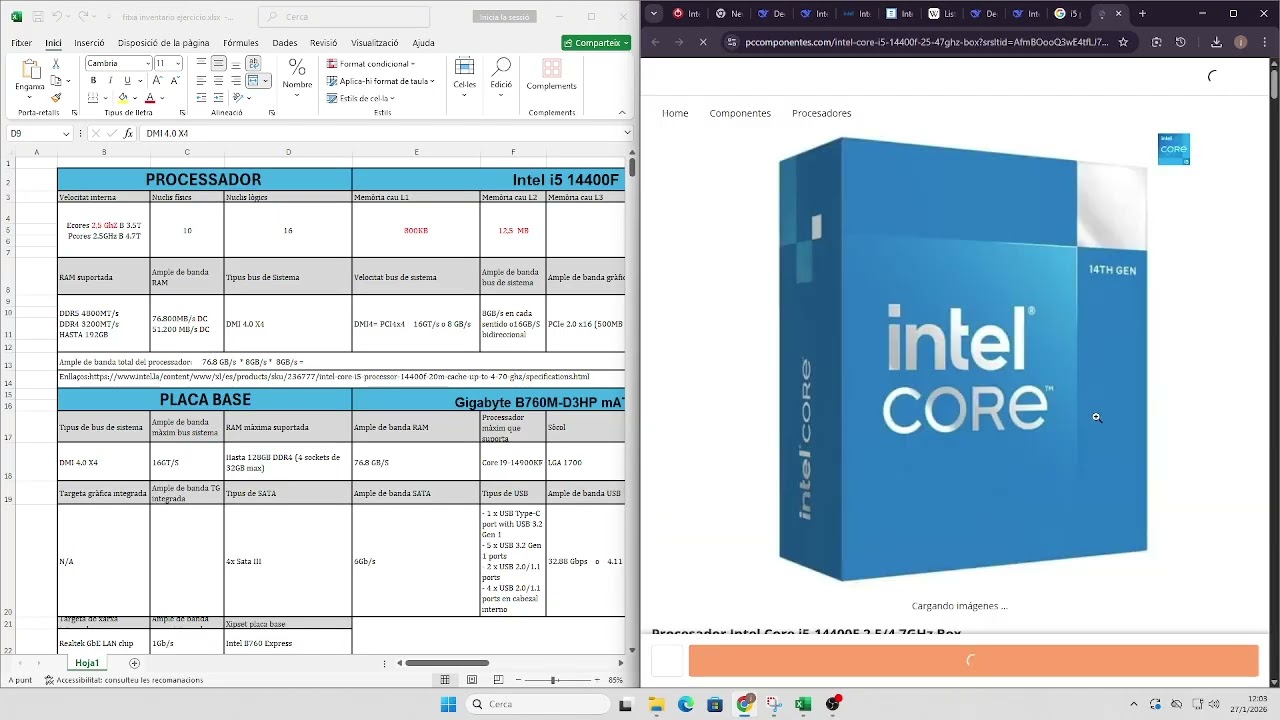Center text horizontally in Excel
Image resolution: width=1280 pixels, height=720 pixels.
218,80
